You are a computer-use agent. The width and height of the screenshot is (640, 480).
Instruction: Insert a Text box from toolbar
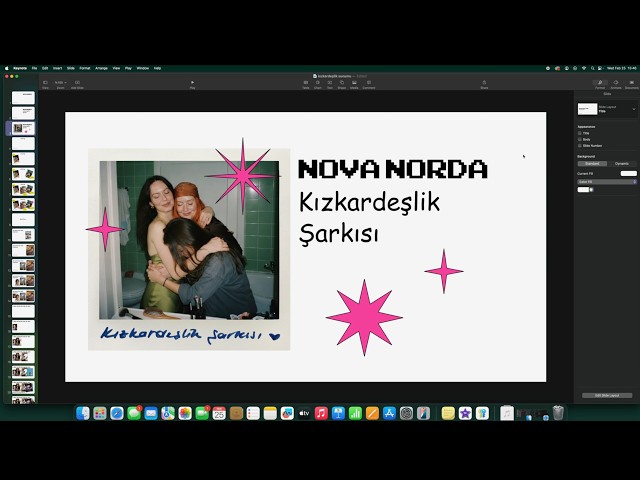pyautogui.click(x=329, y=84)
